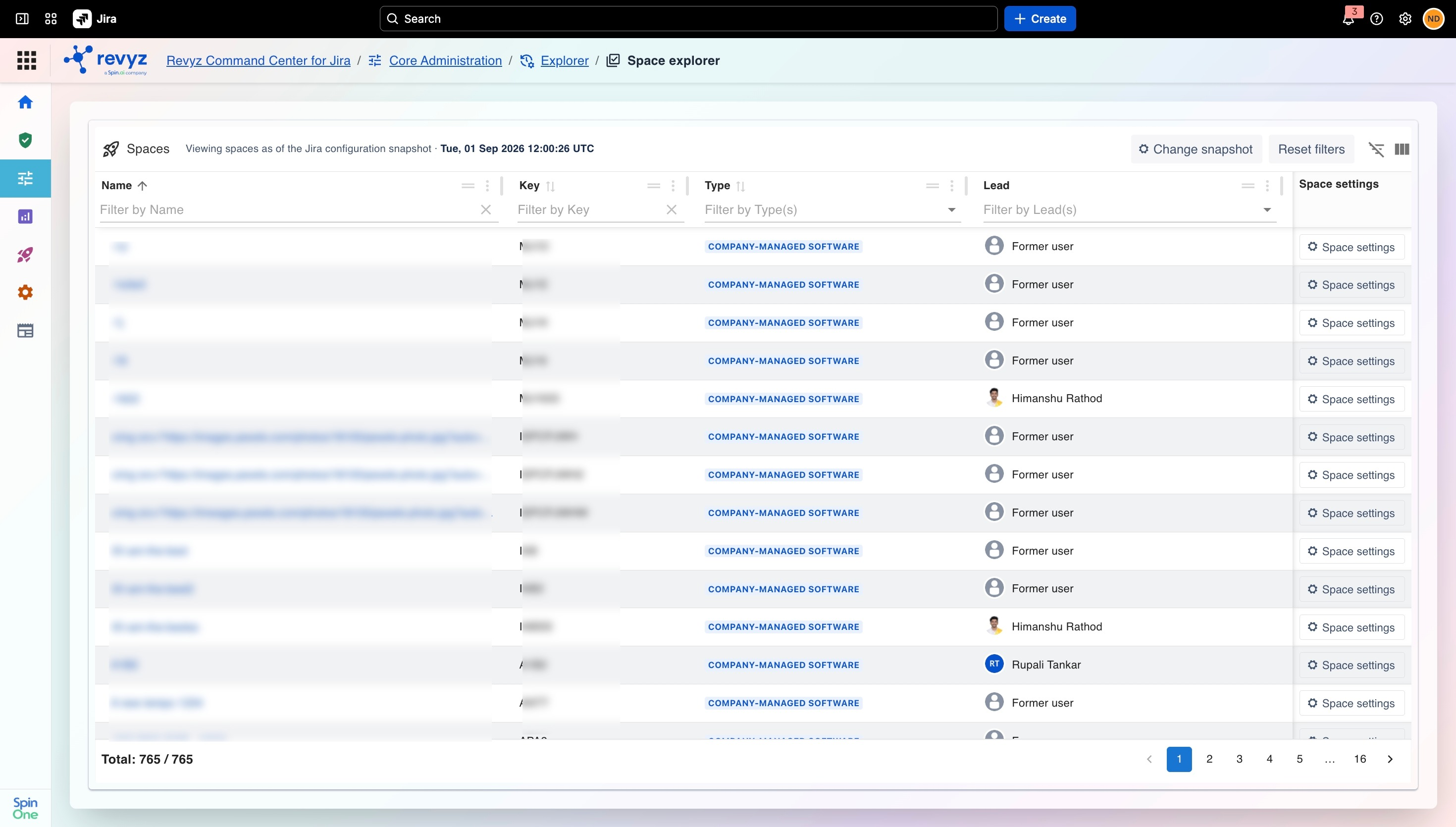Open the Name column options menu
The image size is (1456, 827).
pos(487,186)
